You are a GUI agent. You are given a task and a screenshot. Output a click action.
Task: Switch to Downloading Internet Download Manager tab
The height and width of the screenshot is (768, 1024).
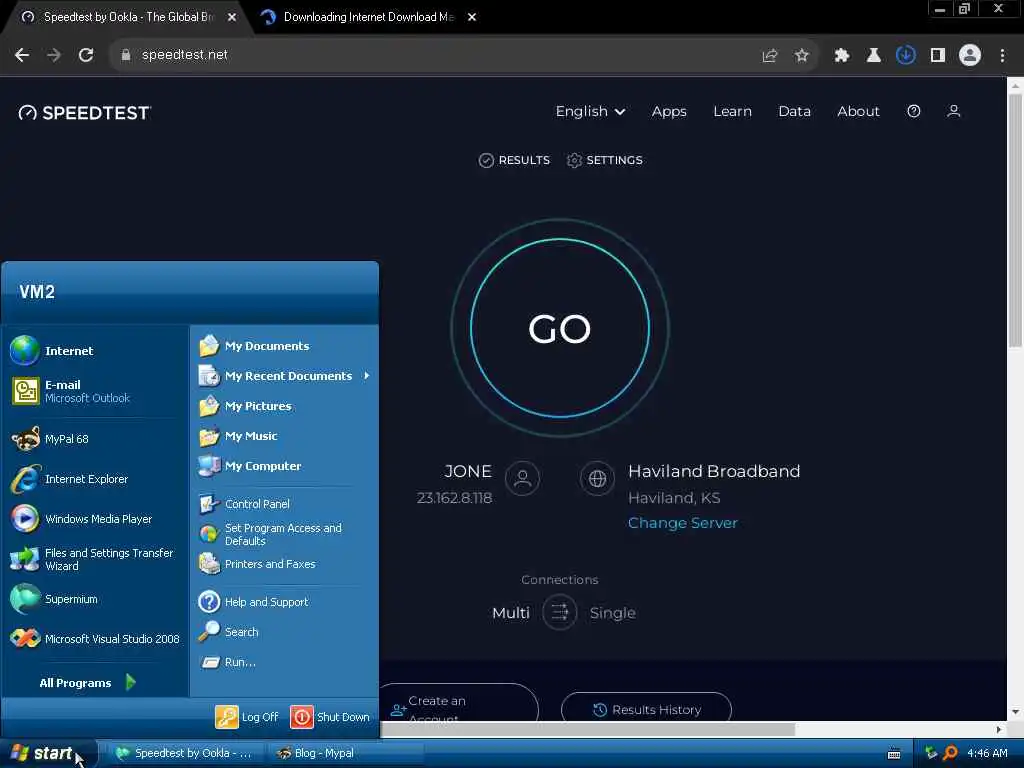369,18
